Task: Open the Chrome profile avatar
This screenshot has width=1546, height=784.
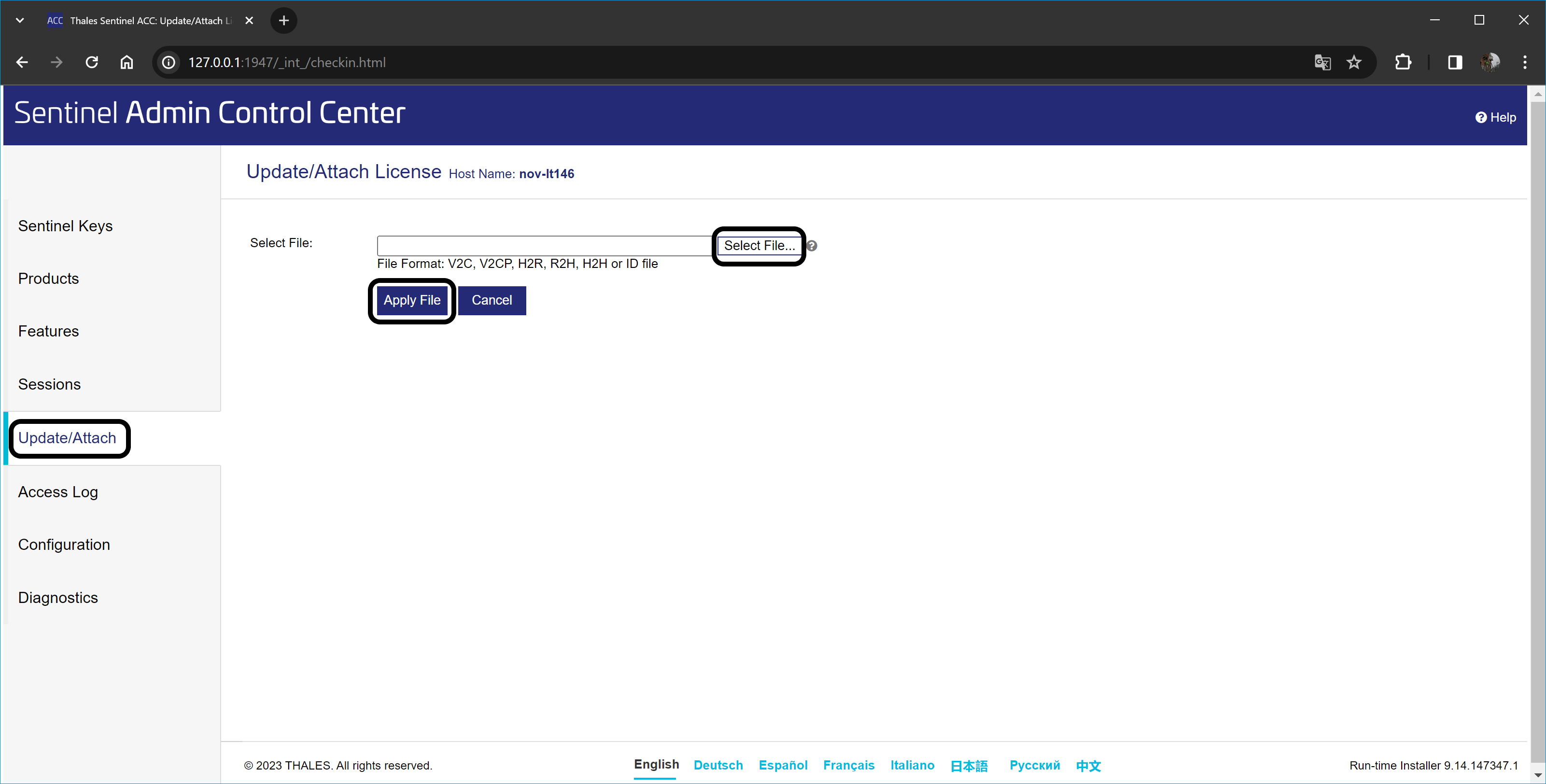Action: (x=1490, y=62)
